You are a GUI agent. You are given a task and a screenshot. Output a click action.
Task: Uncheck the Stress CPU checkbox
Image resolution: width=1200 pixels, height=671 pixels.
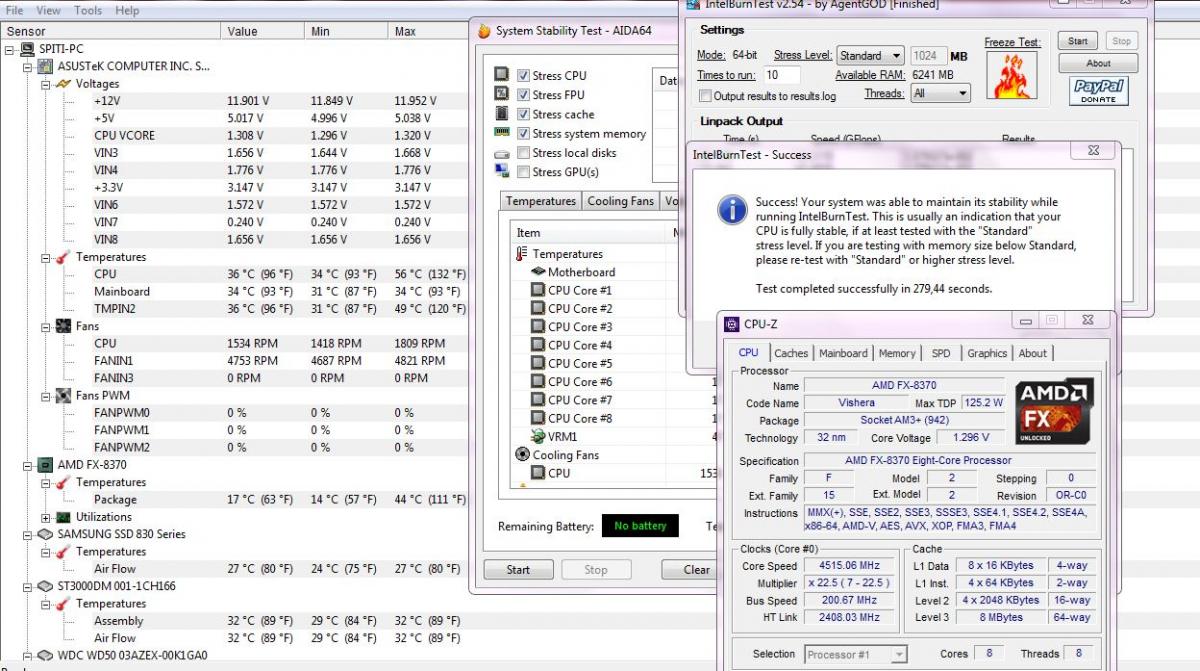point(523,75)
